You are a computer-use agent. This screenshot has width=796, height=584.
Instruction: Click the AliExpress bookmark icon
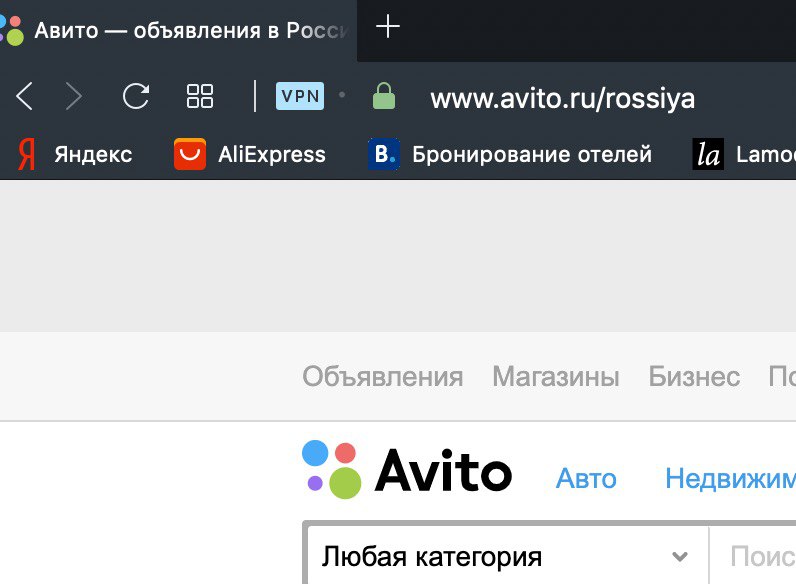tap(190, 154)
